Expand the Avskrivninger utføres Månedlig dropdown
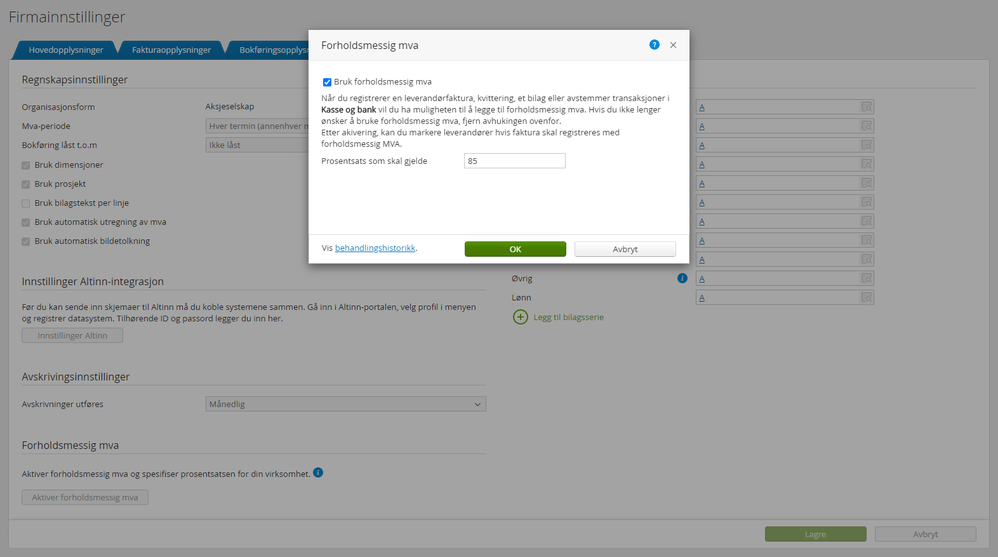The image size is (998, 557). tap(346, 404)
